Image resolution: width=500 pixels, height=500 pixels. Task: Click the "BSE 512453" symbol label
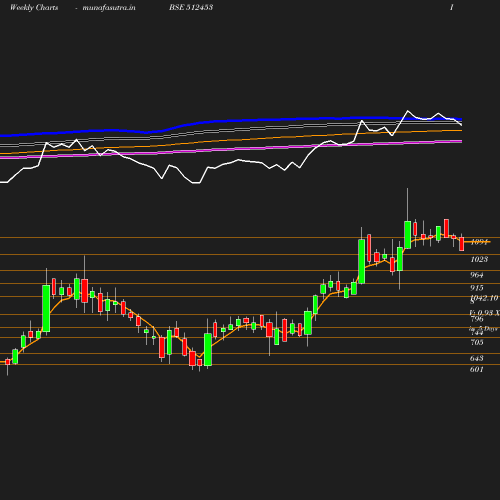pyautogui.click(x=191, y=7)
